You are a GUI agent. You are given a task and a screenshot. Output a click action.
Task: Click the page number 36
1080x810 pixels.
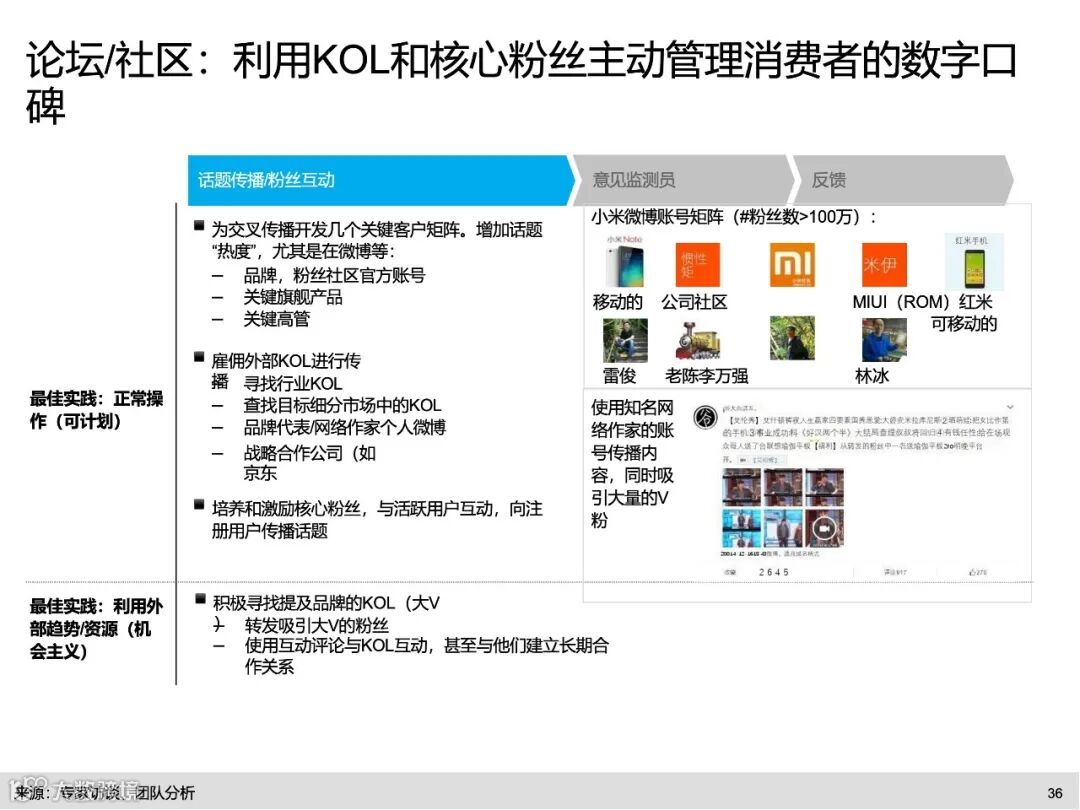(1055, 793)
